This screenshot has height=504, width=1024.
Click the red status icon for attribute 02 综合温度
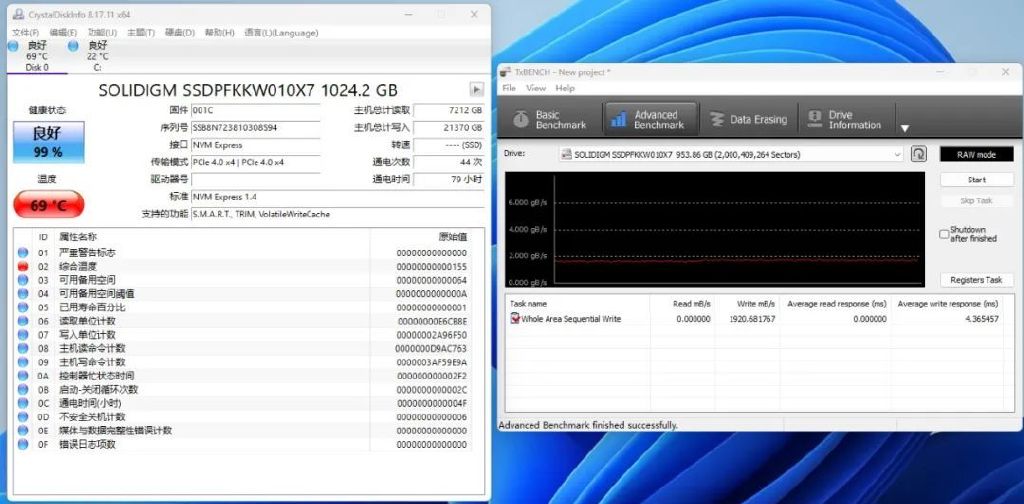(x=23, y=266)
